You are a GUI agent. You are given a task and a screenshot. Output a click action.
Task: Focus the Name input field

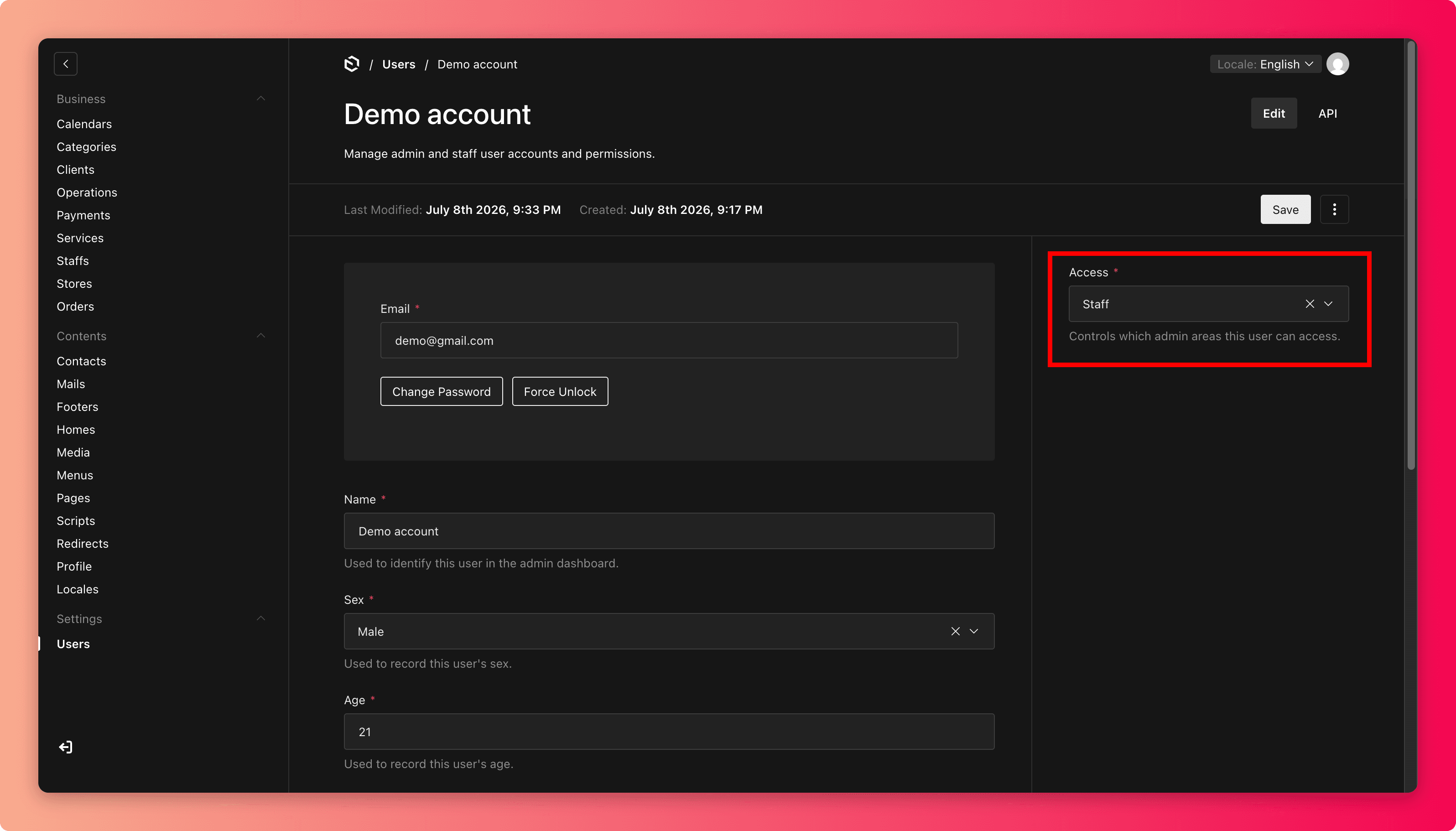(669, 531)
